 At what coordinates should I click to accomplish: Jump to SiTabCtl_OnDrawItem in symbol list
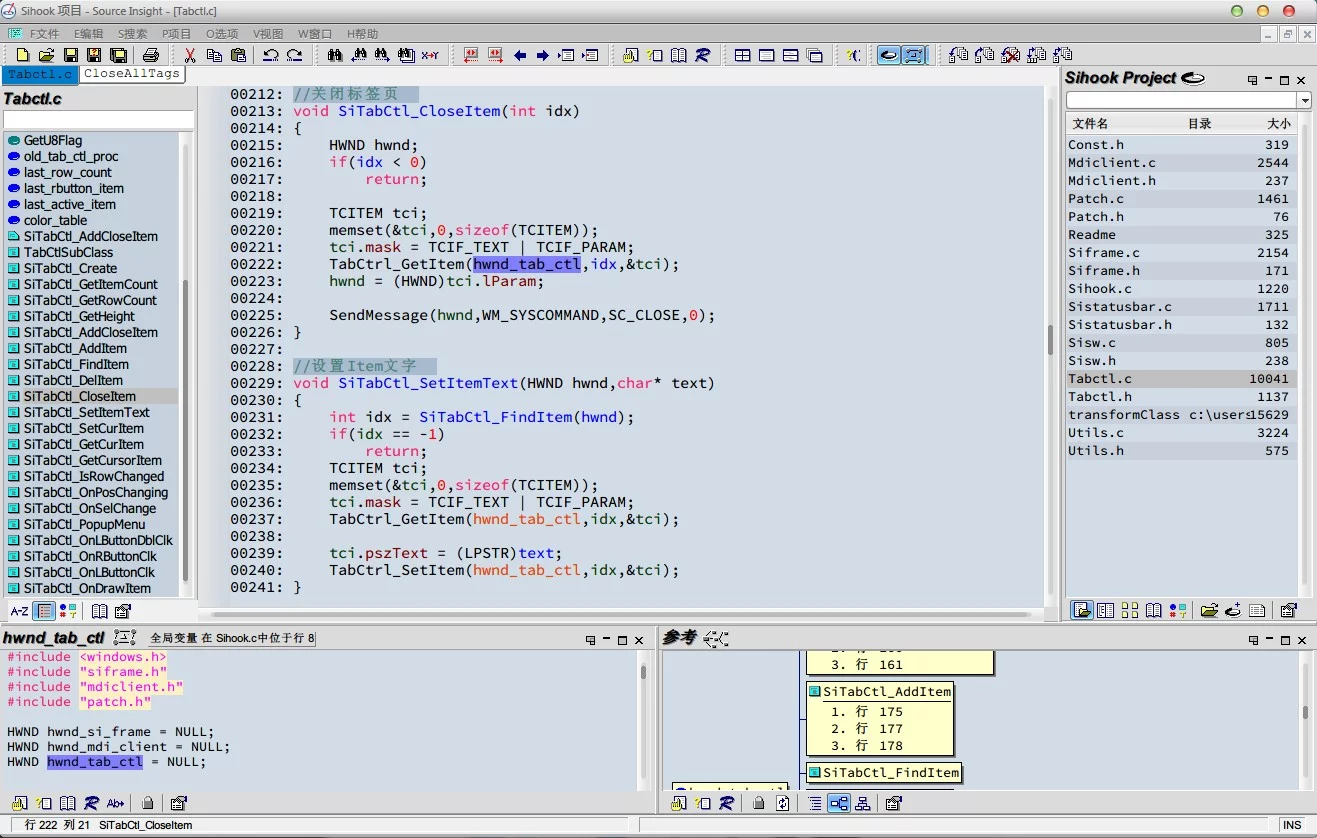click(87, 589)
